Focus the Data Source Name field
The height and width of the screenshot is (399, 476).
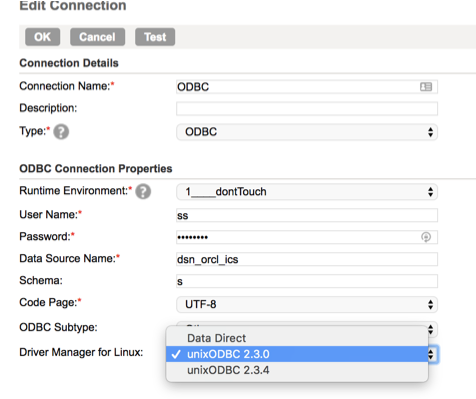point(307,259)
